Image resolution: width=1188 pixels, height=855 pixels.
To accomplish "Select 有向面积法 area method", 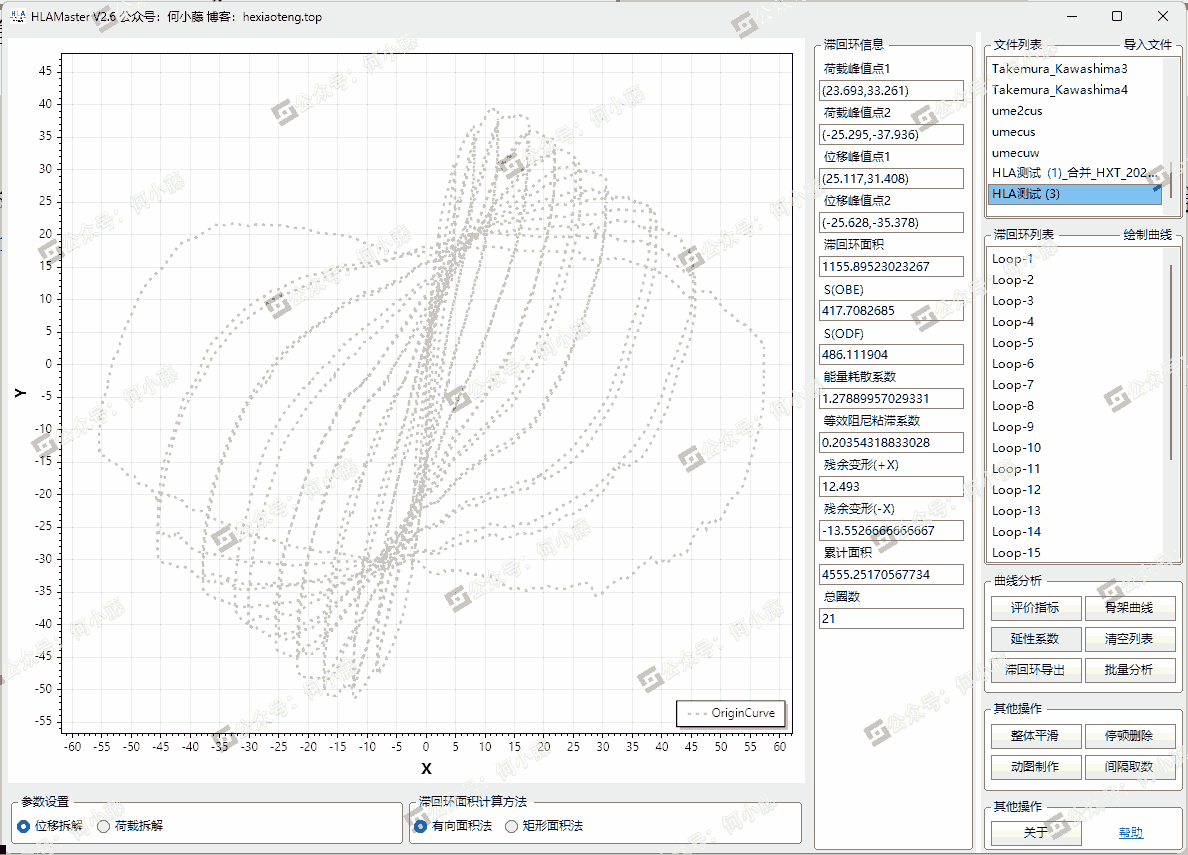I will point(422,826).
